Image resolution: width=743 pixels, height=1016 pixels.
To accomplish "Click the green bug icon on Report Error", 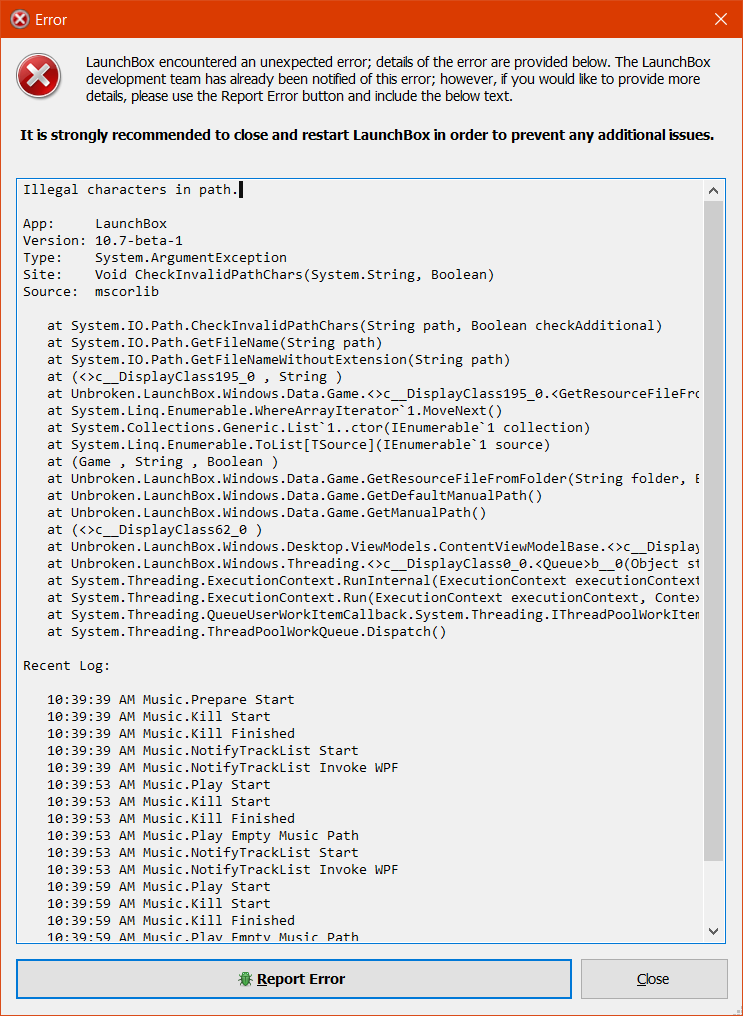I will coord(246,978).
